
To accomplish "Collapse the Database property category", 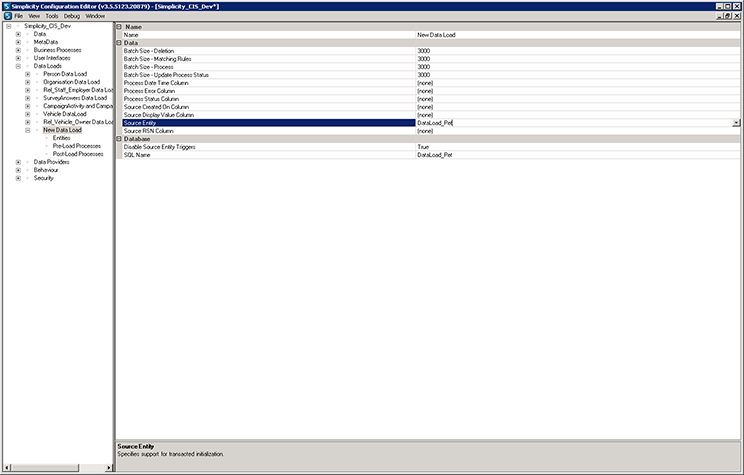I will point(119,139).
